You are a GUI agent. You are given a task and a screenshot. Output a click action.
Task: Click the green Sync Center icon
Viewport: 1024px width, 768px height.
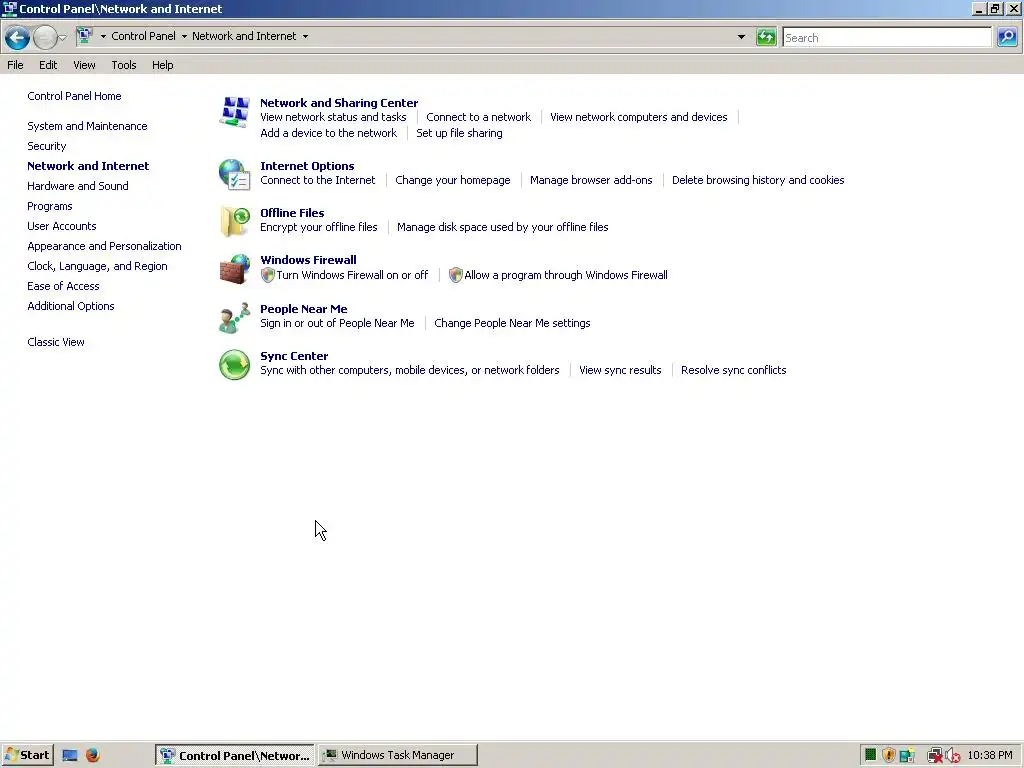click(234, 364)
